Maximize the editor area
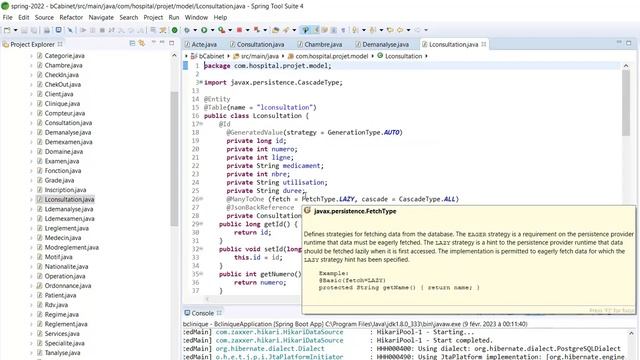Screen dimensions: 640x360 pyautogui.click(x=629, y=43)
